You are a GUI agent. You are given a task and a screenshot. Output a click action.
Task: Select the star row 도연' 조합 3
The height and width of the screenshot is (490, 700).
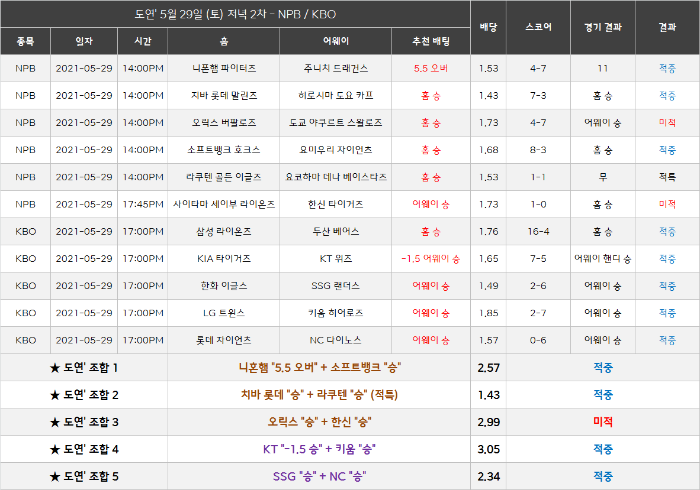pos(84,422)
